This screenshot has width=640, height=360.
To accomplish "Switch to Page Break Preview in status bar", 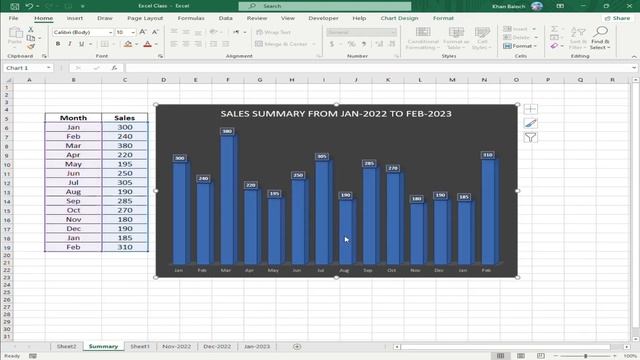I will [x=540, y=356].
